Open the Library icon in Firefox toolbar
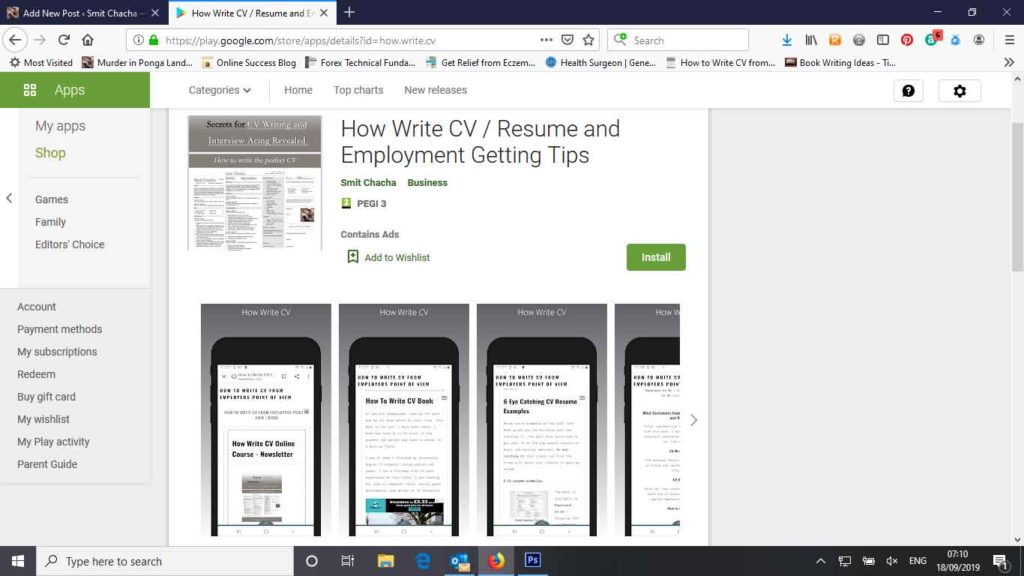Screen dimensions: 1024x576 [x=810, y=40]
